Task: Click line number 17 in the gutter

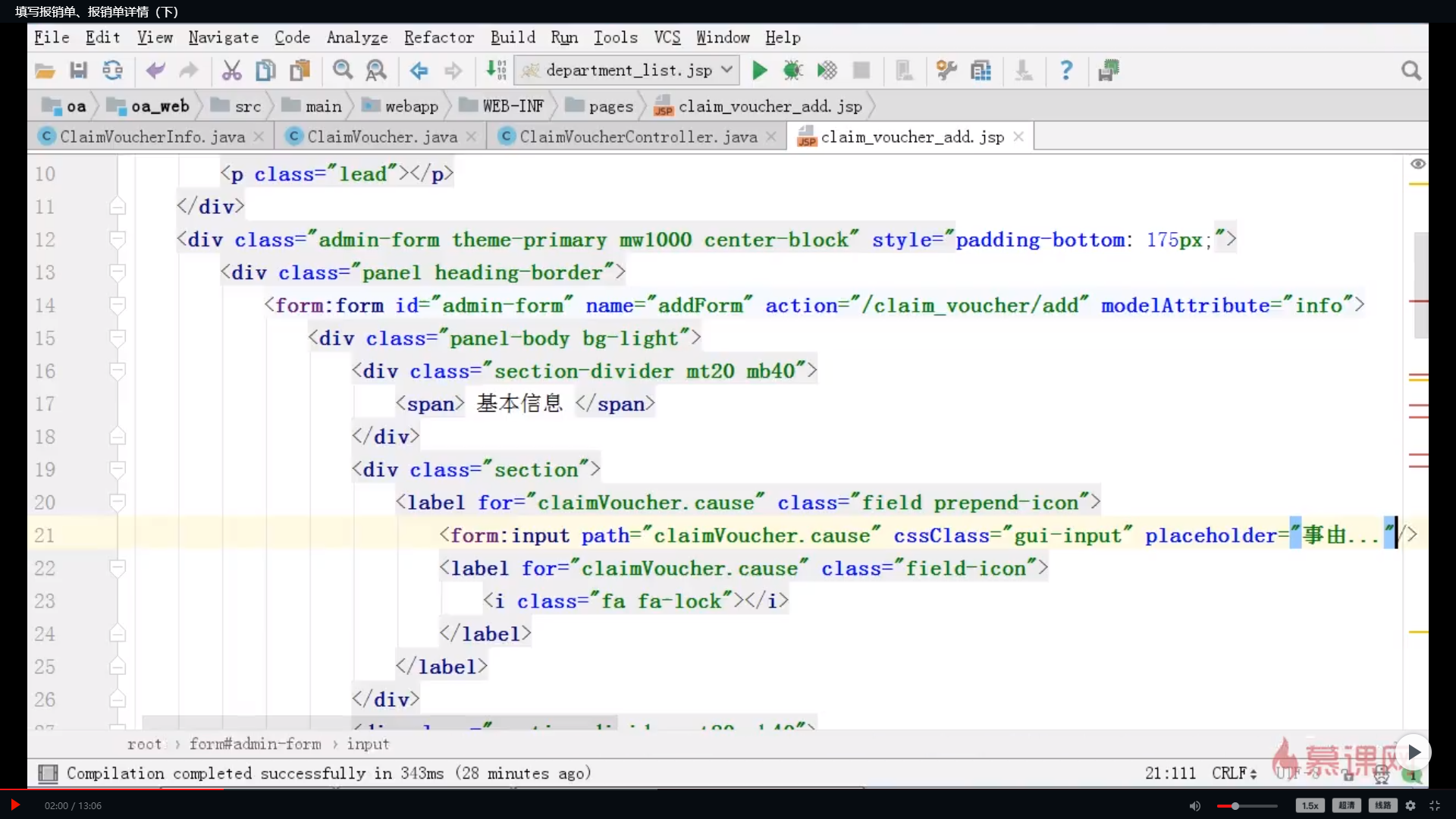Action: pyautogui.click(x=45, y=403)
